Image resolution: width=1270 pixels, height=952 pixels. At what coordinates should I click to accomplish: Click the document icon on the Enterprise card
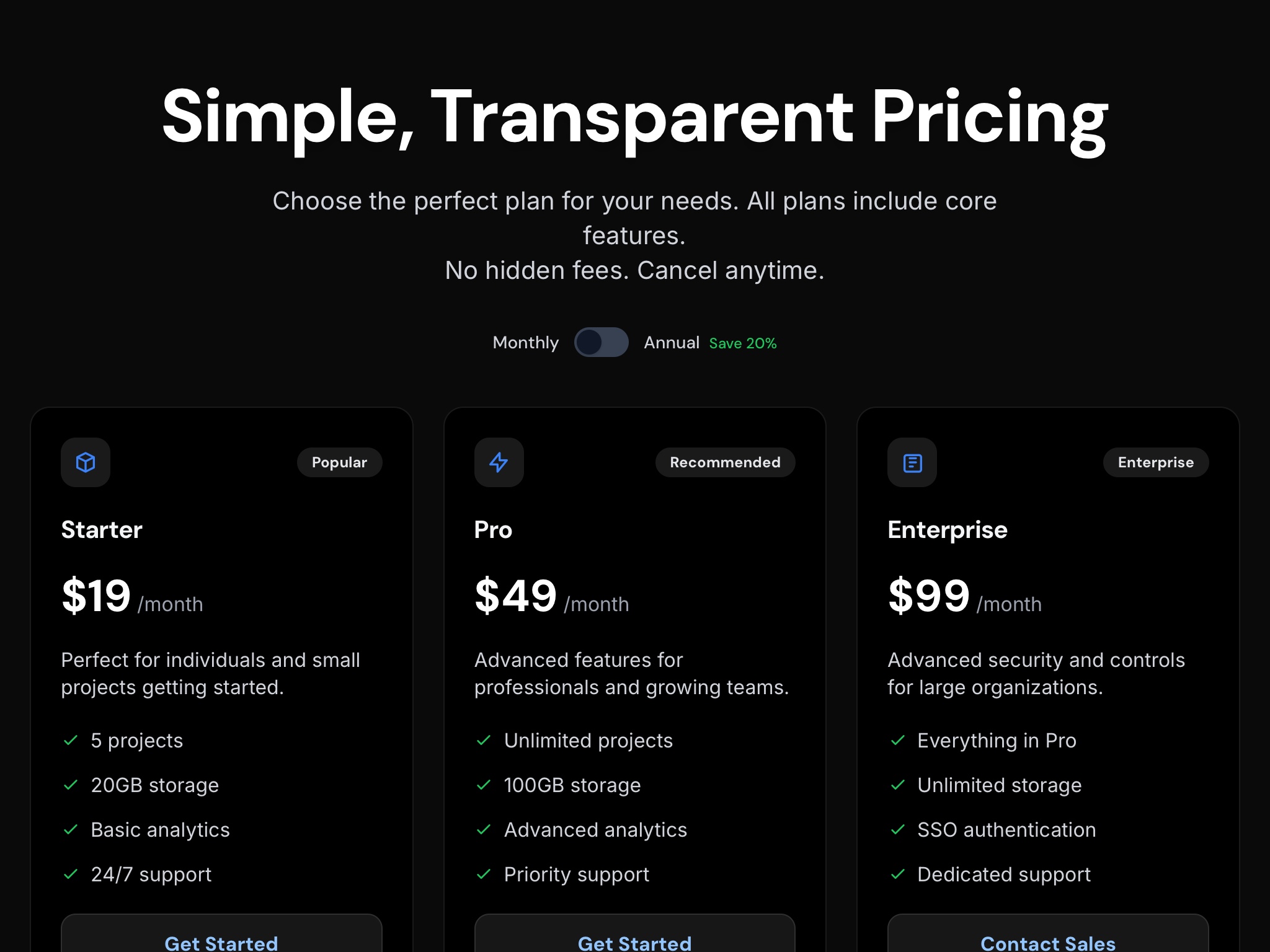(912, 462)
